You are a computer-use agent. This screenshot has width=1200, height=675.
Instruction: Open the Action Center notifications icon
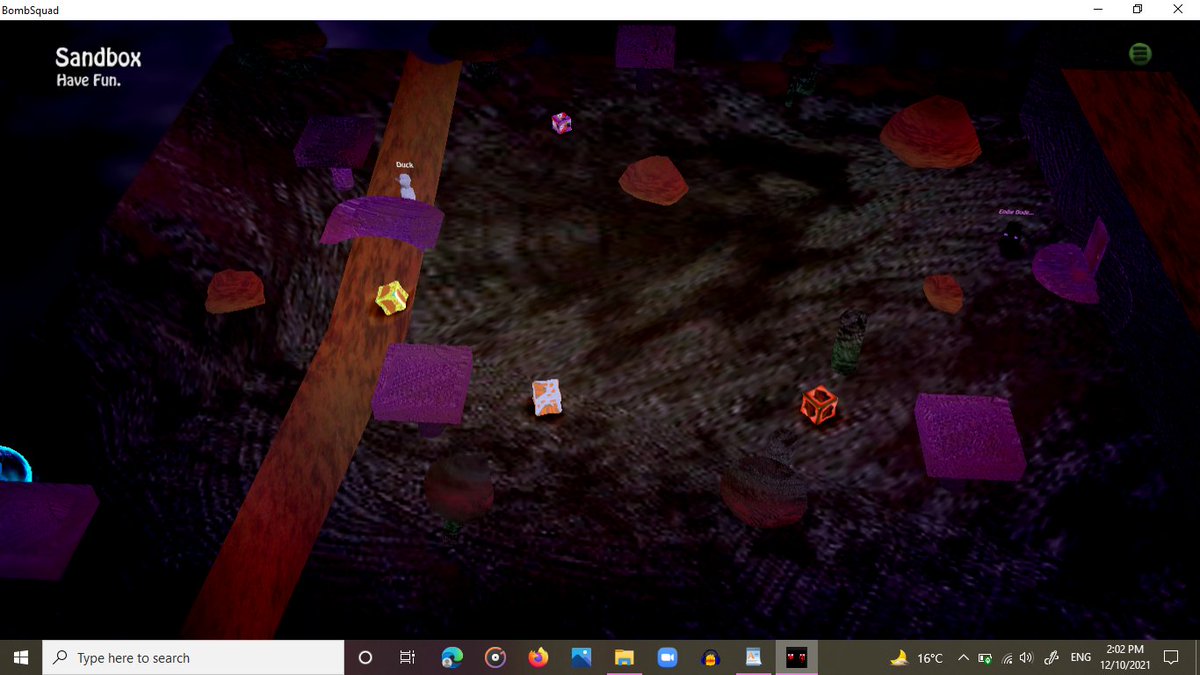1171,657
